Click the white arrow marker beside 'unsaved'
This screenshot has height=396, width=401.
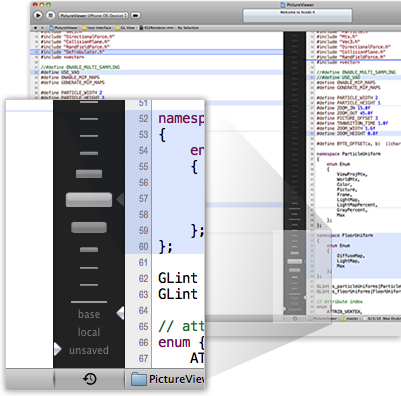(x=58, y=349)
